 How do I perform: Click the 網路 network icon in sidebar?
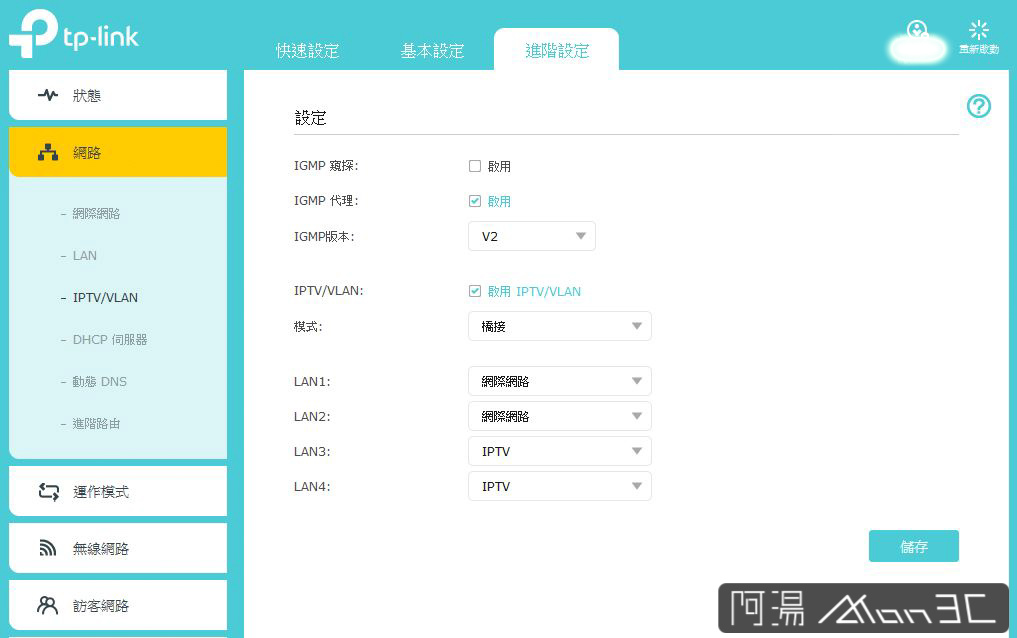point(47,152)
